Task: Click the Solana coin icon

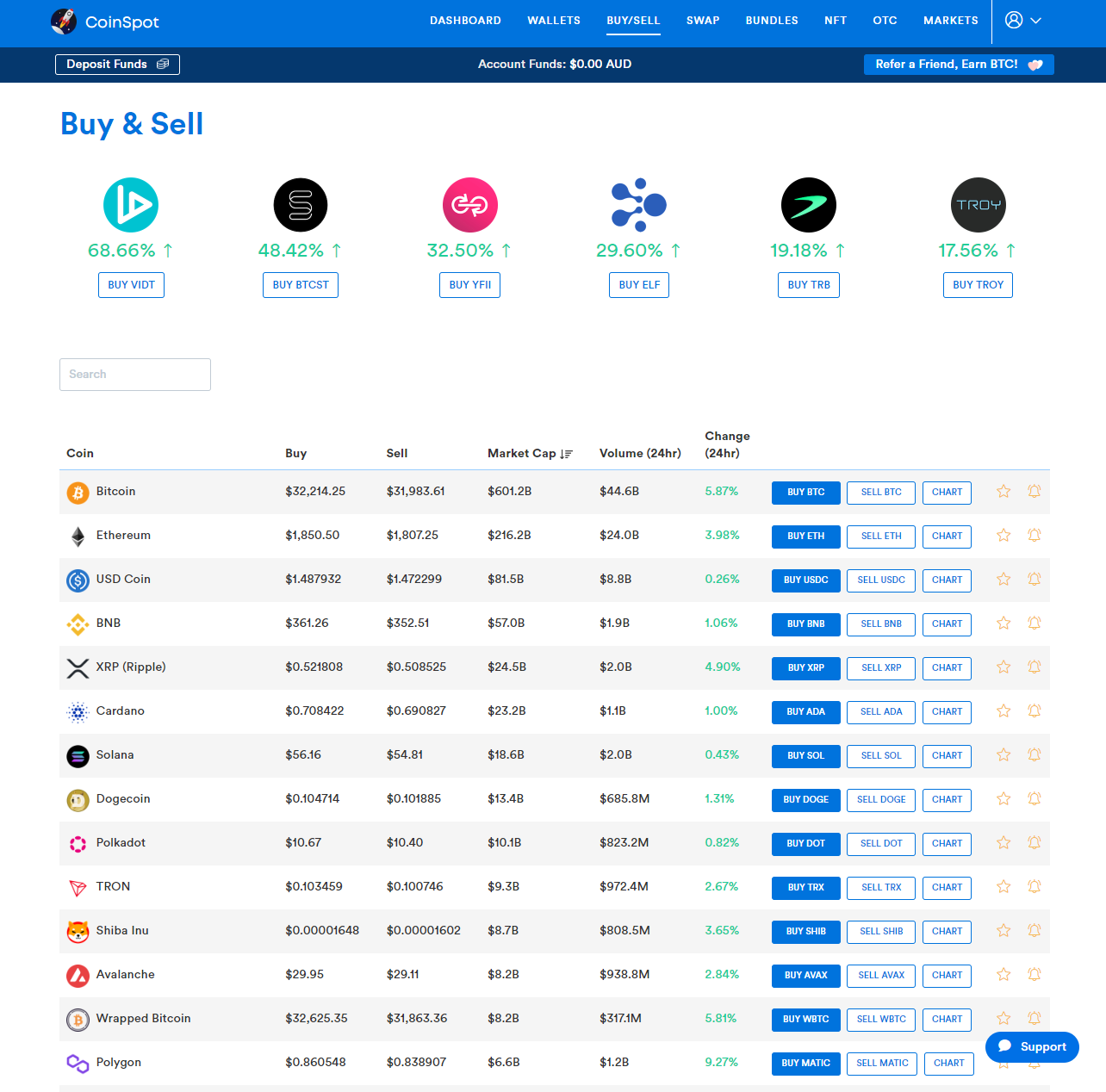Action: (78, 756)
